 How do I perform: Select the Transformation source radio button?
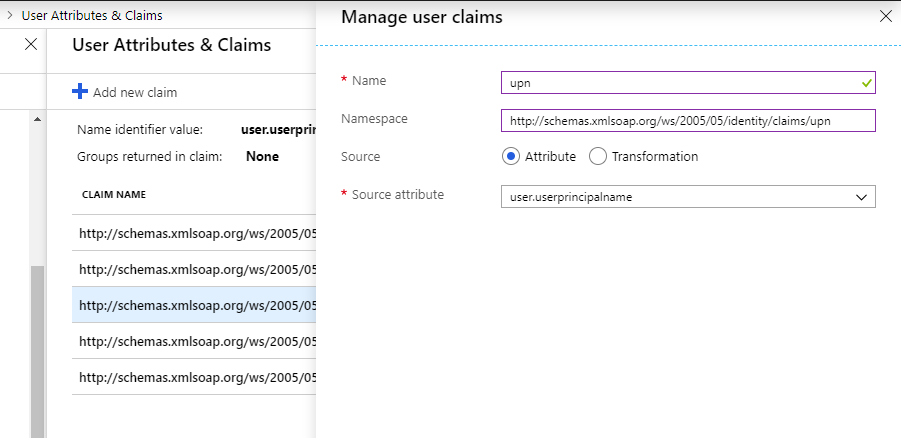pos(598,156)
